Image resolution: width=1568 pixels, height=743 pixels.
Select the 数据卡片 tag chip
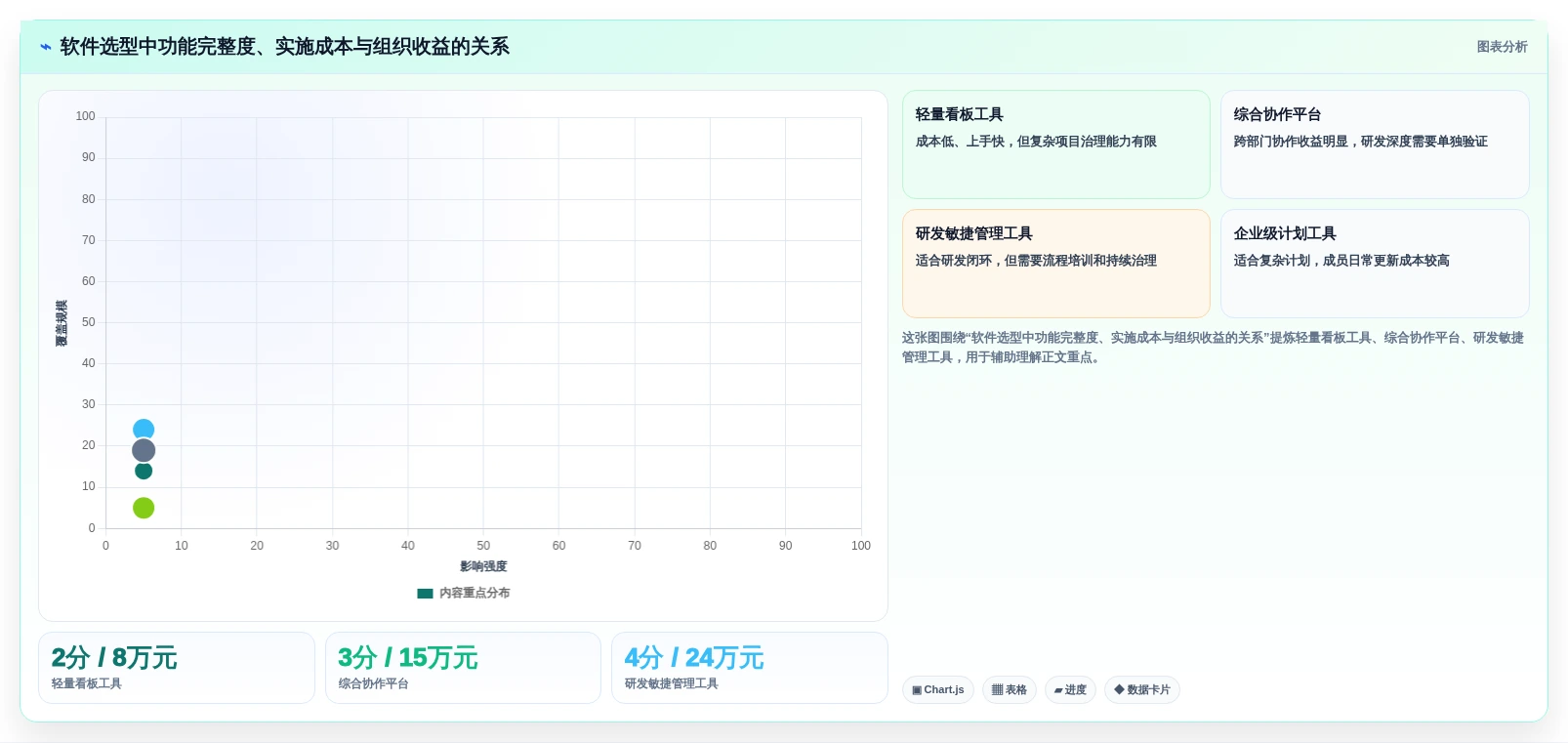tap(1142, 689)
